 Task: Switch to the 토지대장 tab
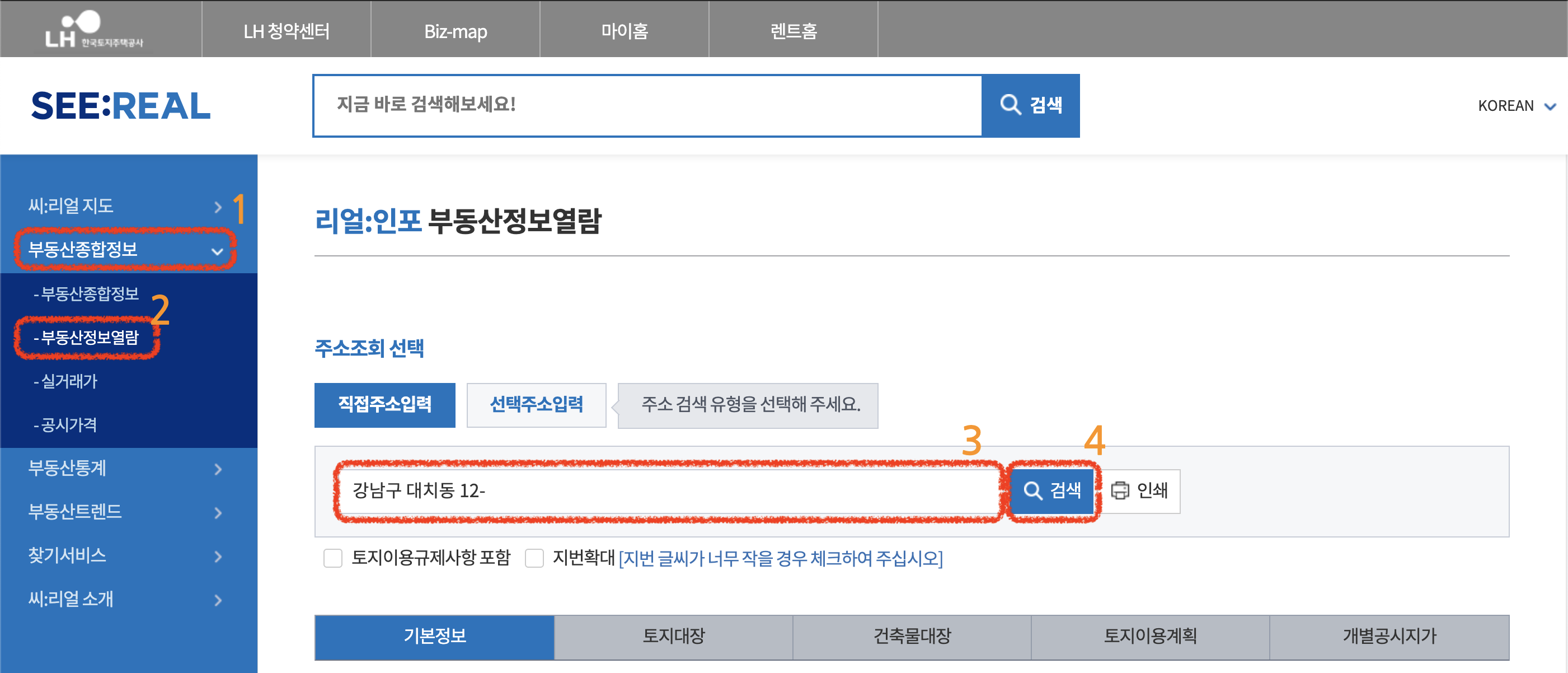(x=673, y=637)
